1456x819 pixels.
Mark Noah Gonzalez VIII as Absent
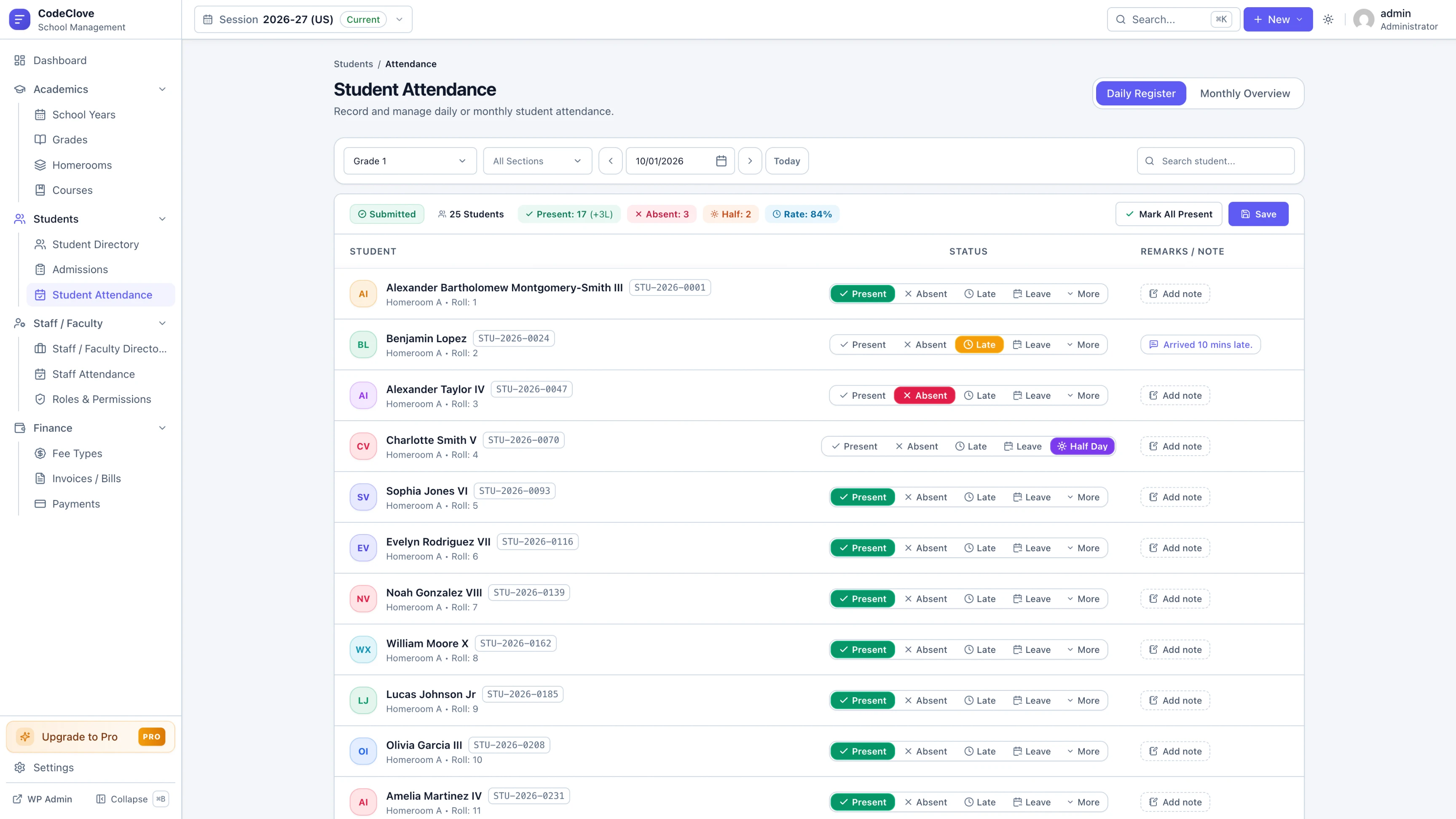point(925,599)
